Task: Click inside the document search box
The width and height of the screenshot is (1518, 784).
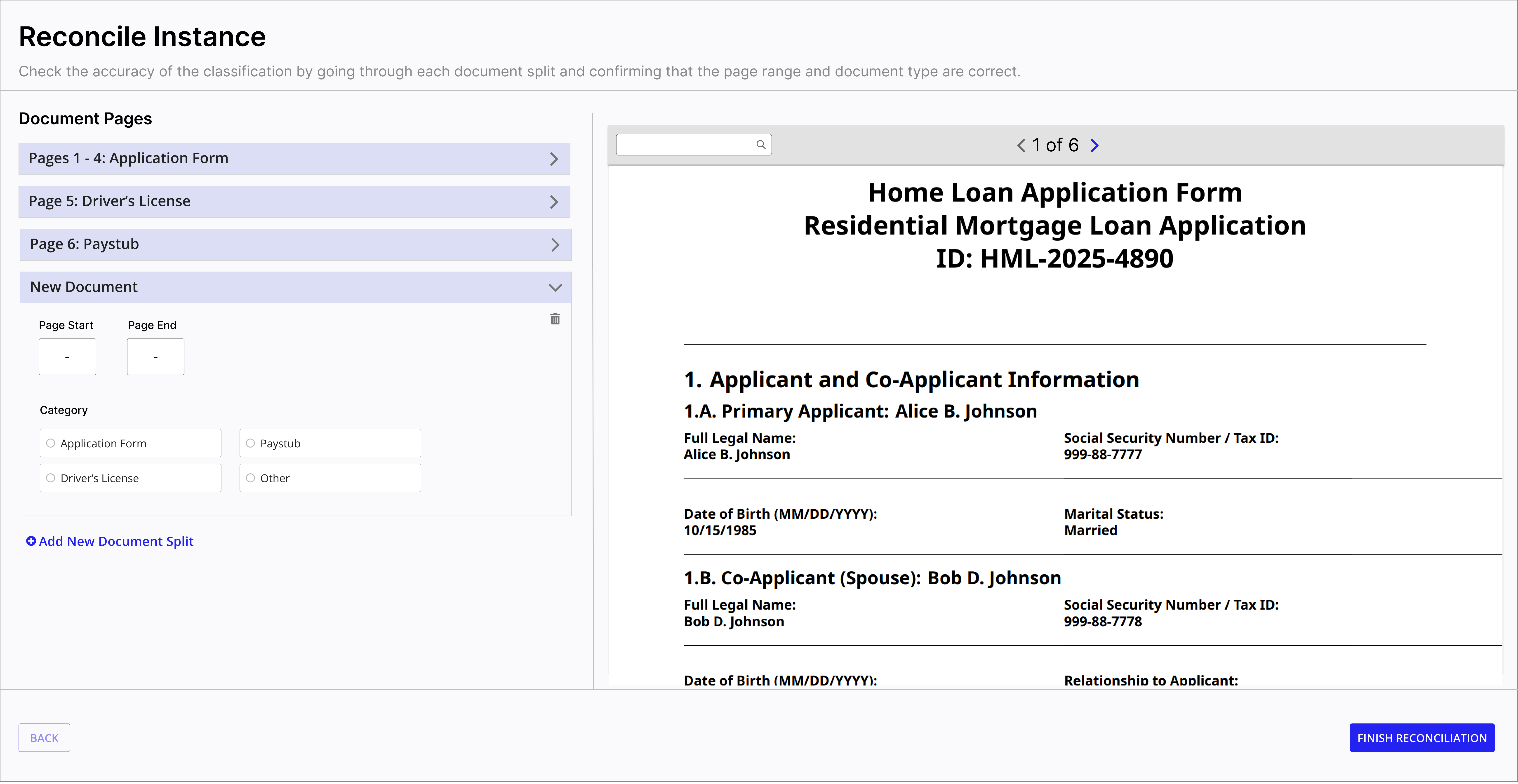Action: 684,144
